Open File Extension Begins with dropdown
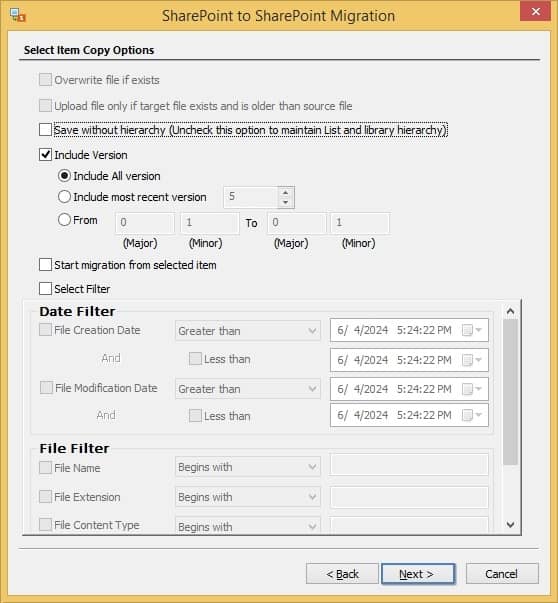Image resolution: width=558 pixels, height=603 pixels. 248,497
